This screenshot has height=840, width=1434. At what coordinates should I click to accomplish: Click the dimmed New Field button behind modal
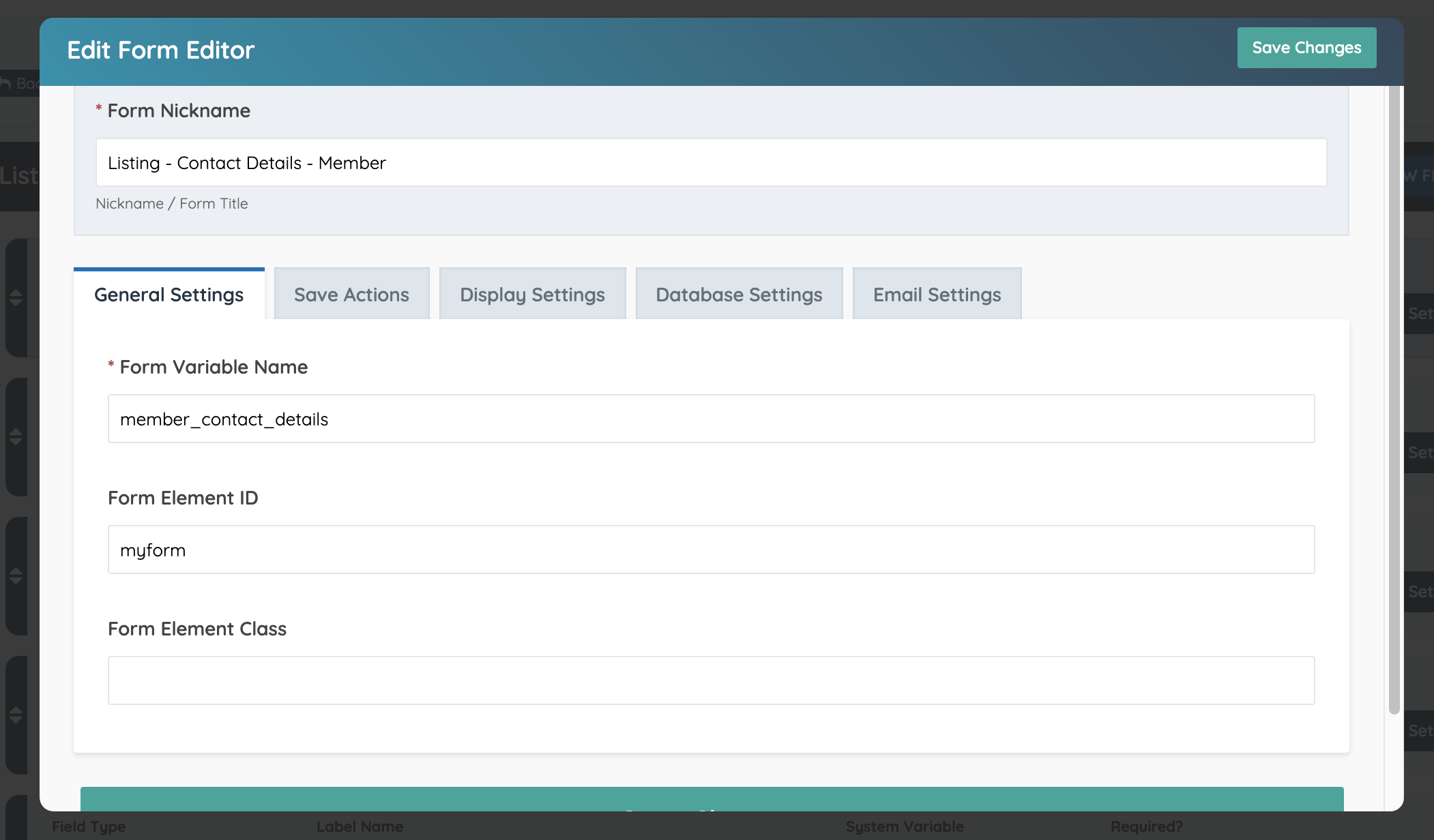(1419, 176)
